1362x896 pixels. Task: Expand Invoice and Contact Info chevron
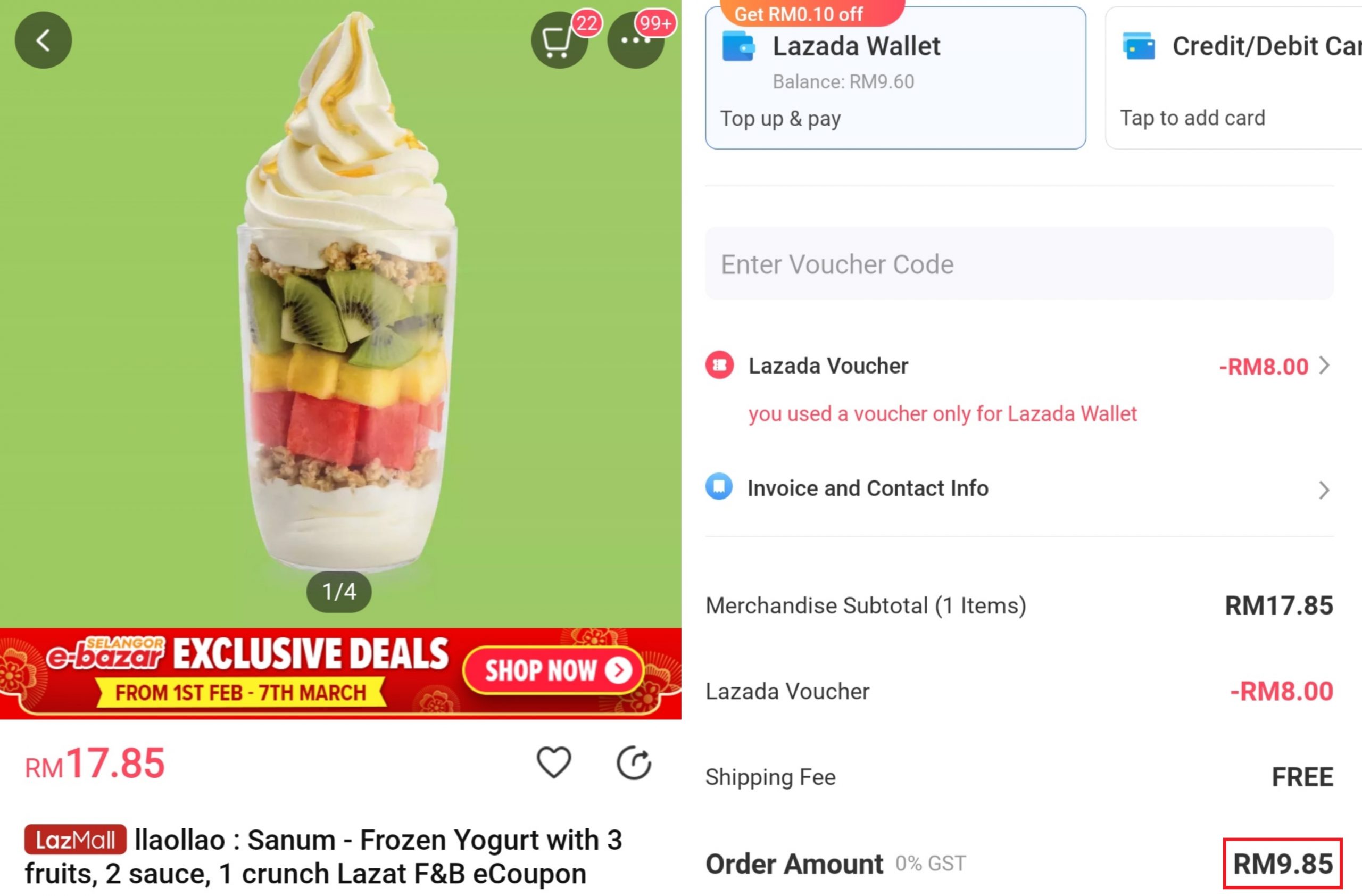click(x=1324, y=490)
